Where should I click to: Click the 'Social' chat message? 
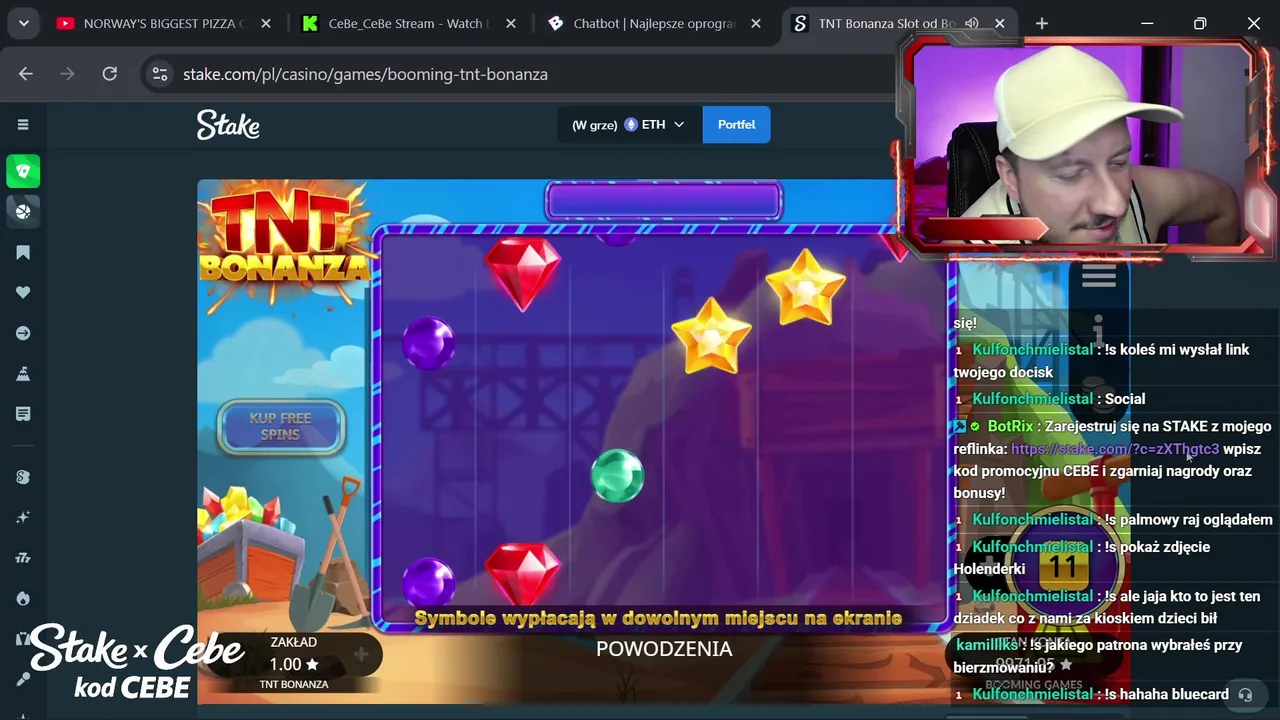point(1125,399)
